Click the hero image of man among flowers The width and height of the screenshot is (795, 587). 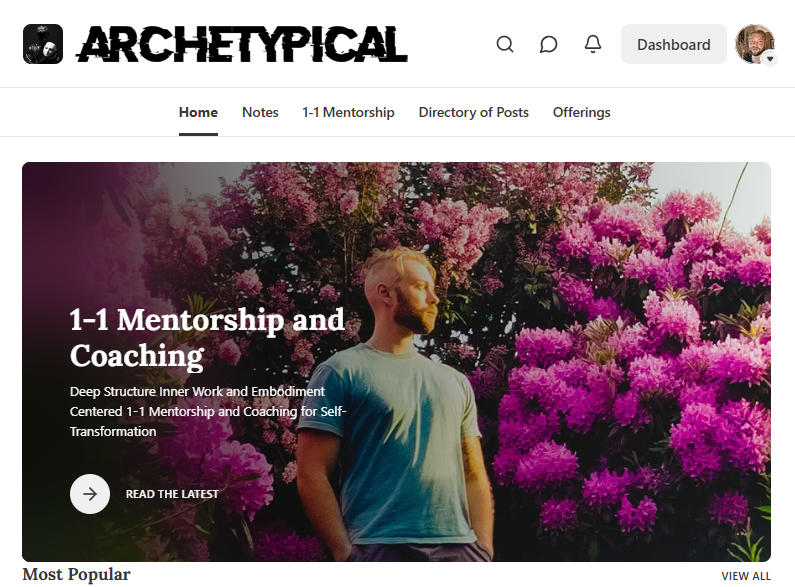[396, 361]
